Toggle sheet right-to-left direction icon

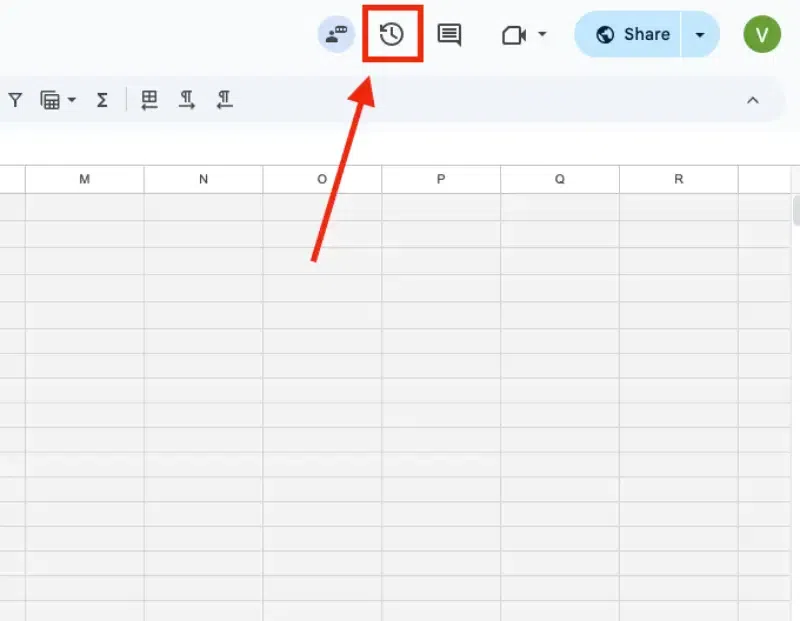pos(149,100)
